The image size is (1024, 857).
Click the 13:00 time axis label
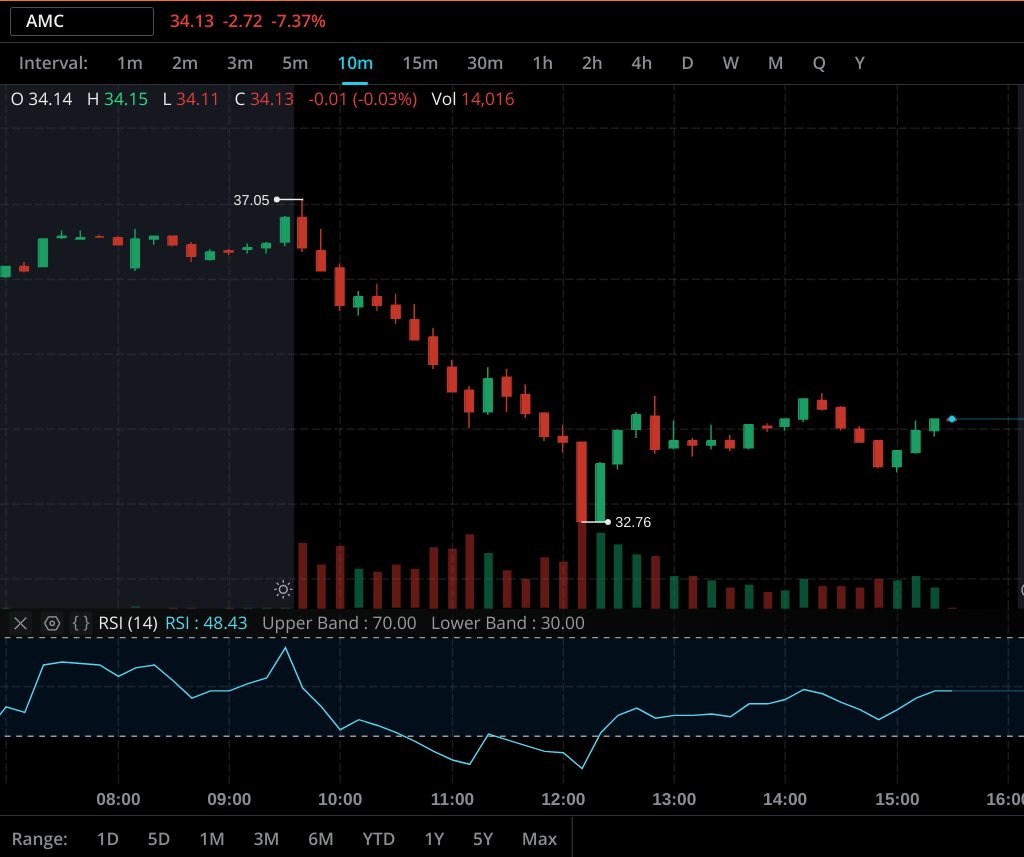674,799
